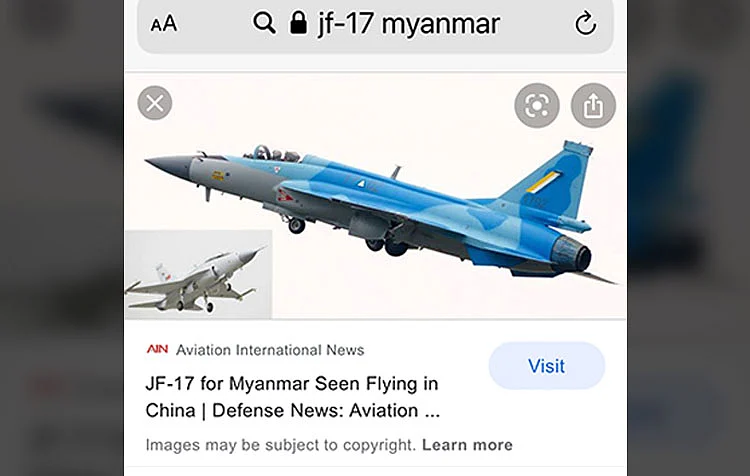Click the AIN site logo
750x476 pixels.
pos(157,349)
